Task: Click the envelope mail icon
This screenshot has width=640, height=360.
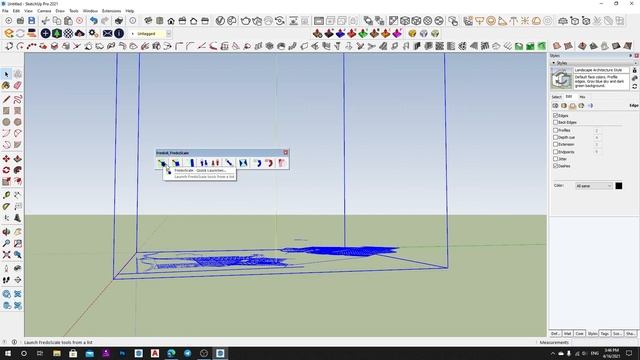Action: (107, 33)
